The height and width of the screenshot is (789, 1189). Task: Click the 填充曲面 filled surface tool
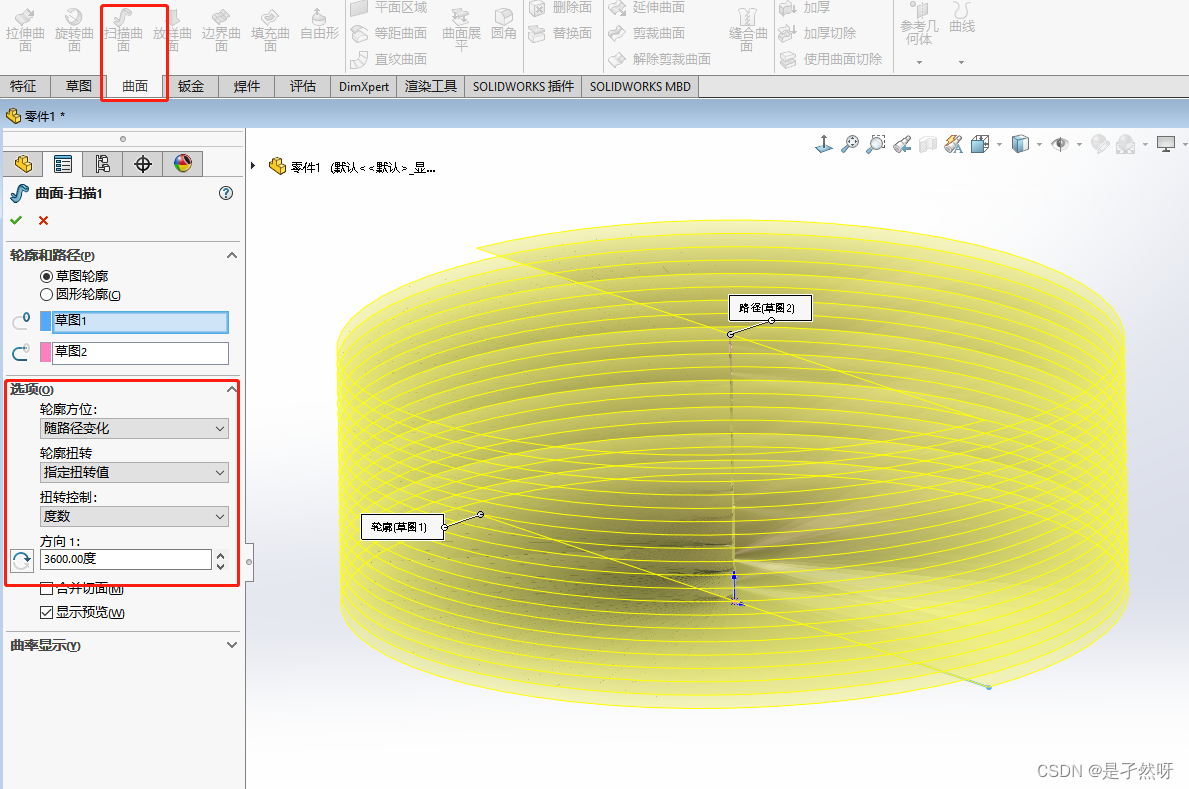[x=270, y=30]
